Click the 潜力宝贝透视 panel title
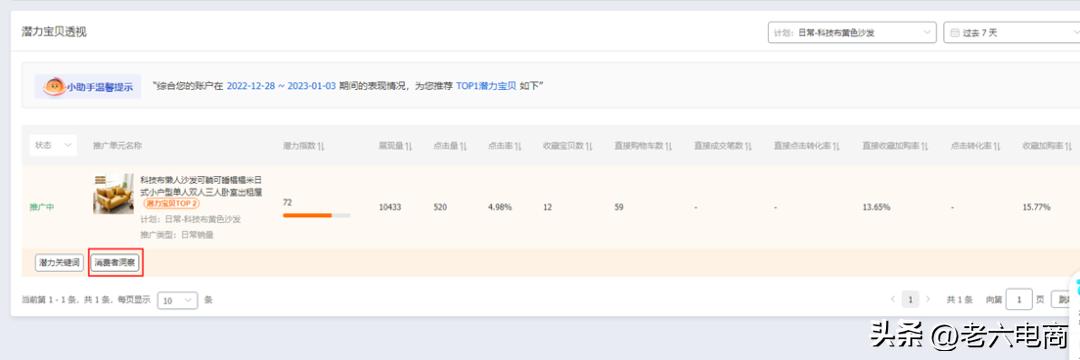Viewport: 1080px width, 360px height. pyautogui.click(x=54, y=32)
